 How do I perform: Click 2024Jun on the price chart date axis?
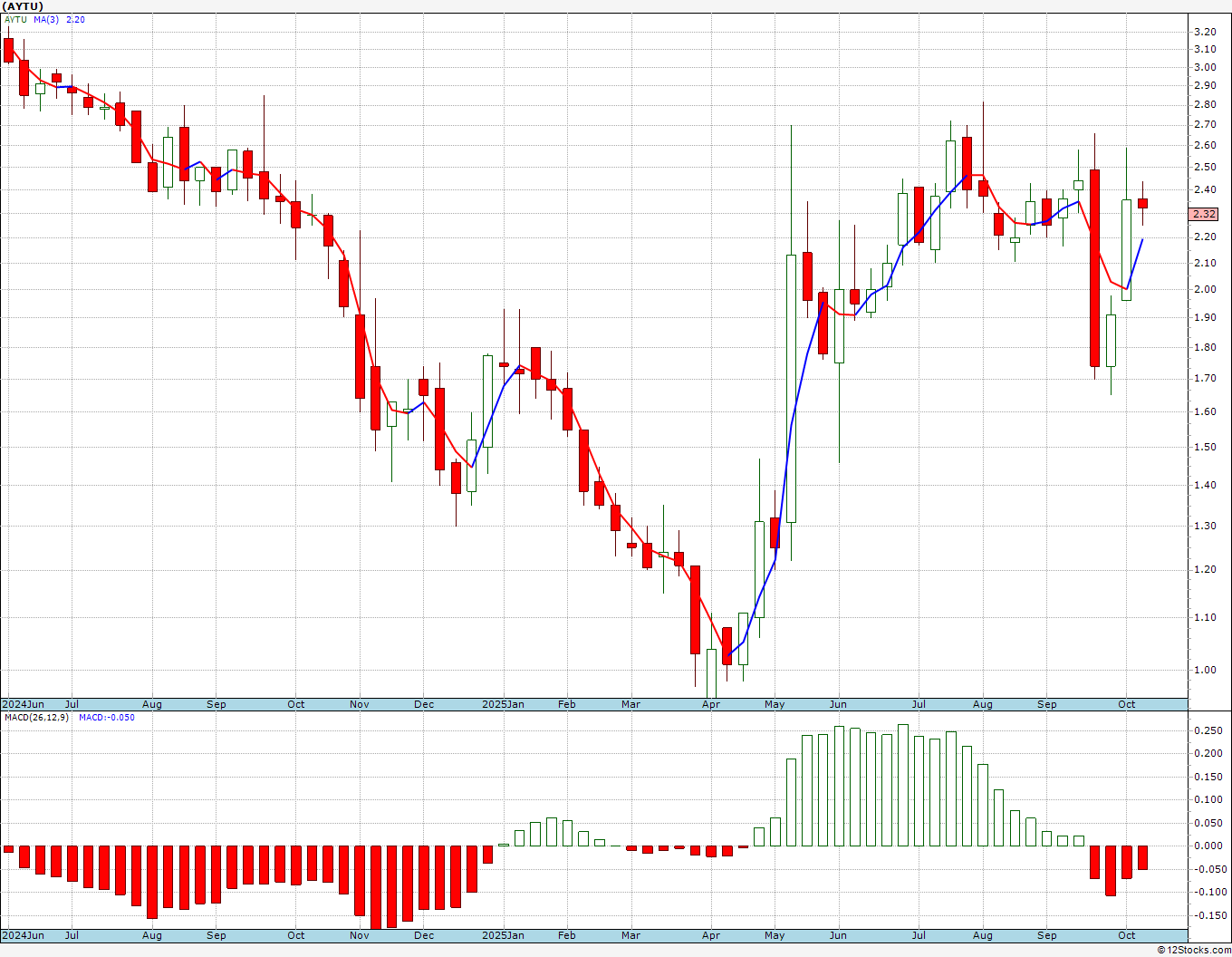(x=23, y=704)
